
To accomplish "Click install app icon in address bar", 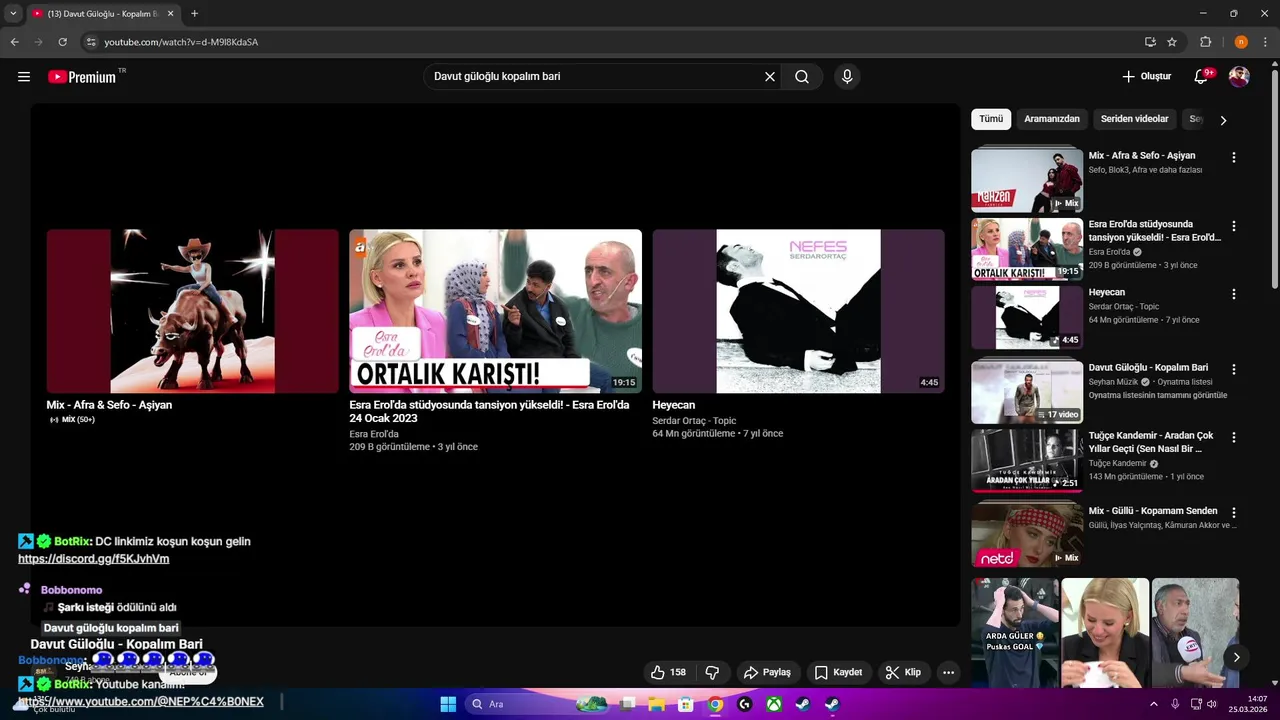I will pos(1150,42).
